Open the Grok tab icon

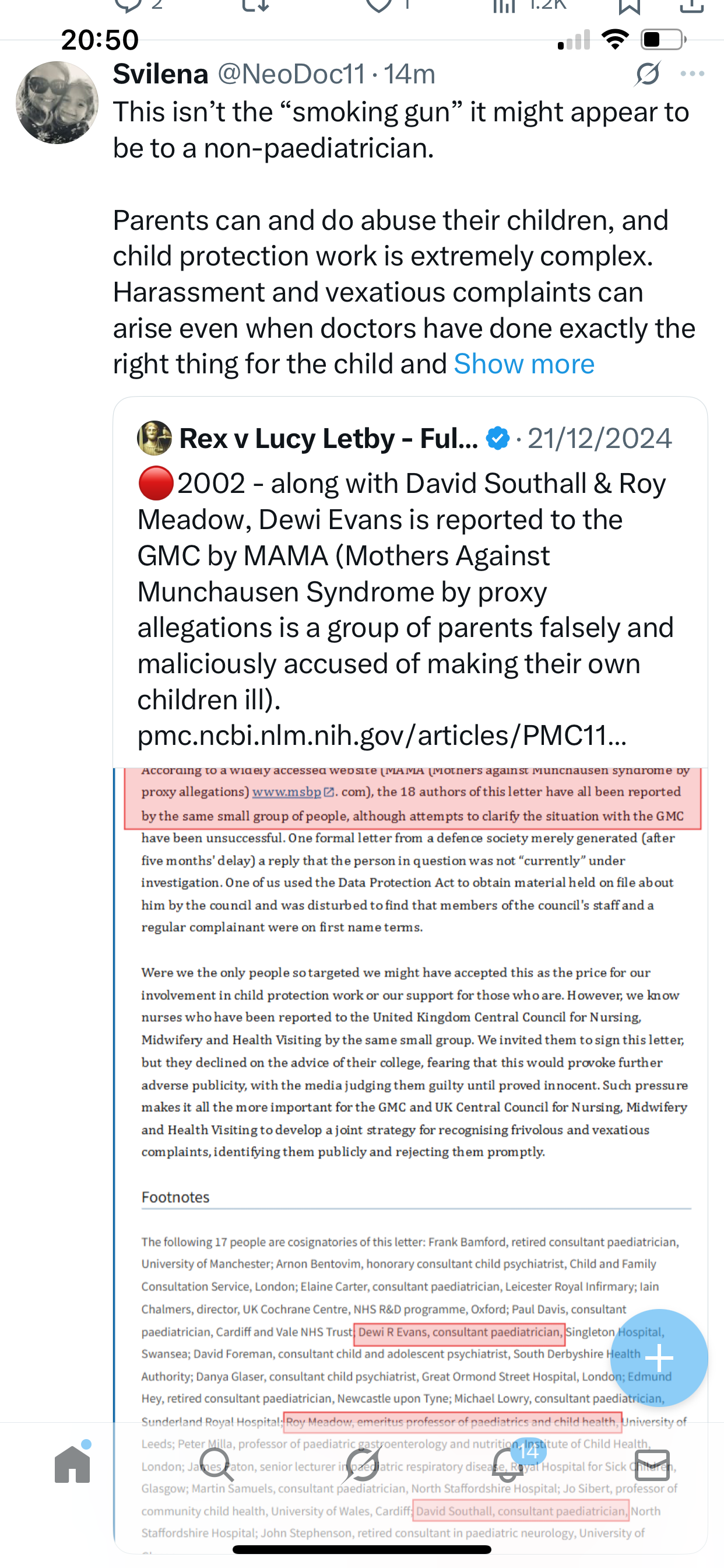(x=363, y=1465)
